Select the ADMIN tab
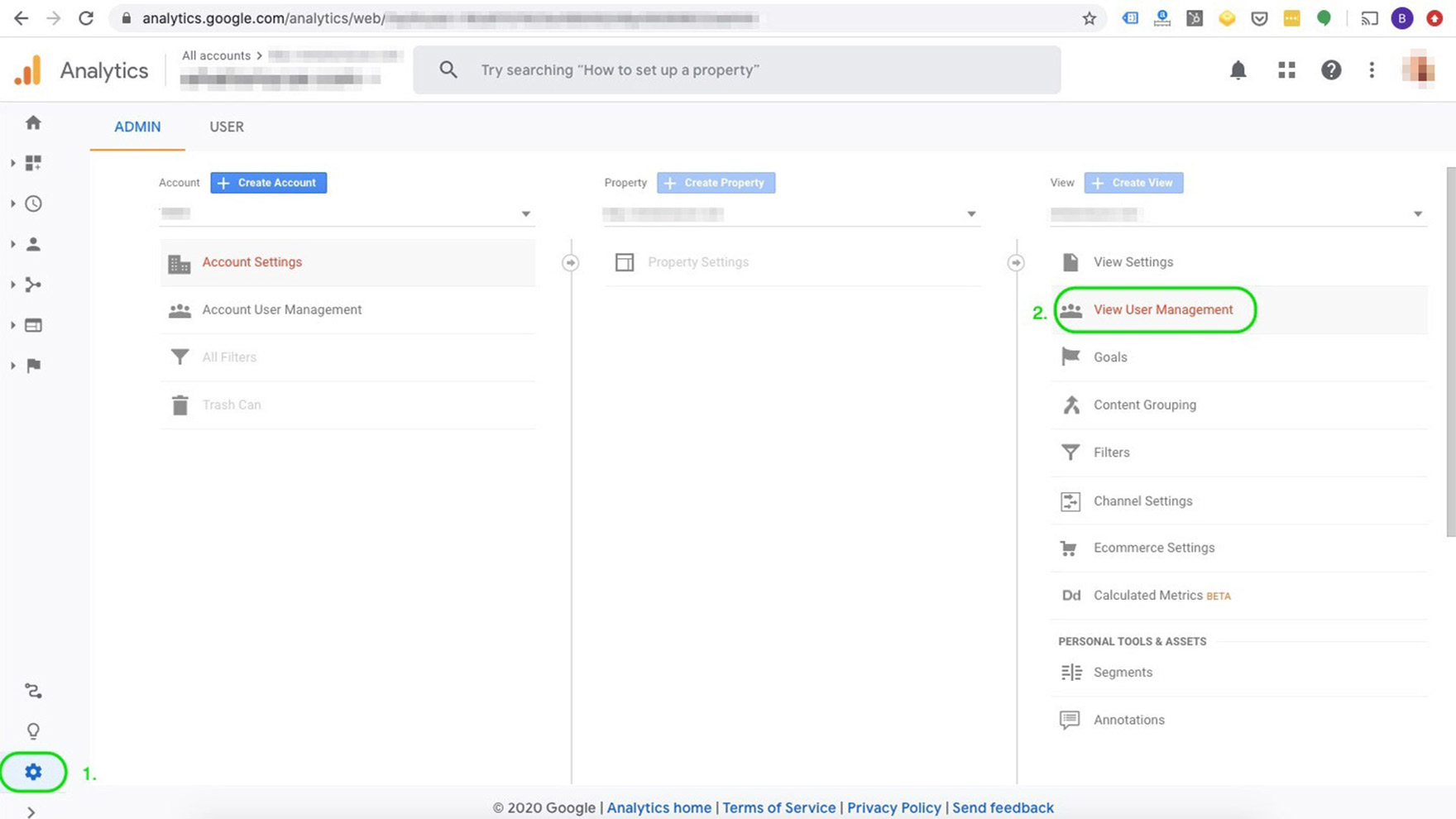Screen dimensions: 1456x819 tap(137, 127)
